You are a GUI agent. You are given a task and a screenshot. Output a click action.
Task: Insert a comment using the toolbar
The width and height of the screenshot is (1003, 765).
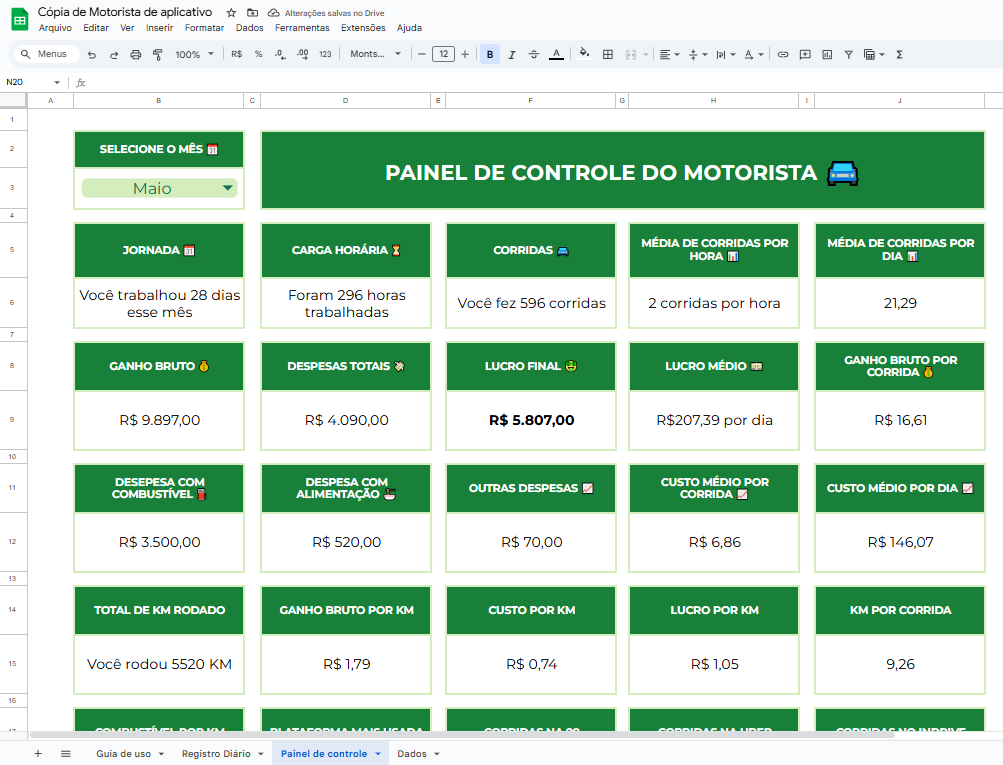(x=806, y=54)
